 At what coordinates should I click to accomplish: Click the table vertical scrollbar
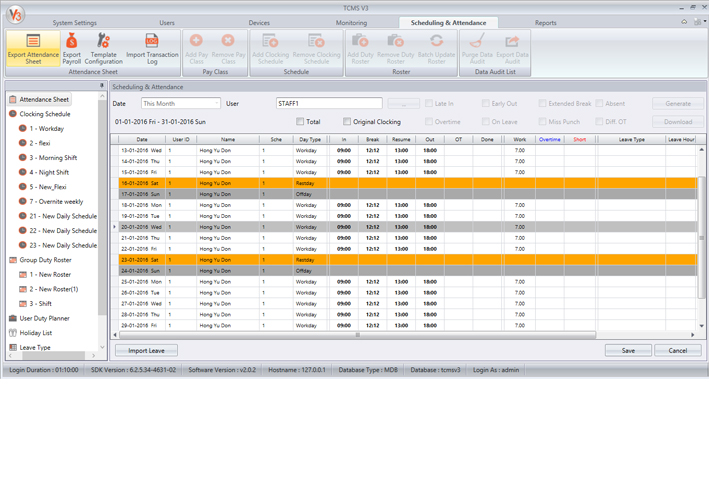[701, 237]
